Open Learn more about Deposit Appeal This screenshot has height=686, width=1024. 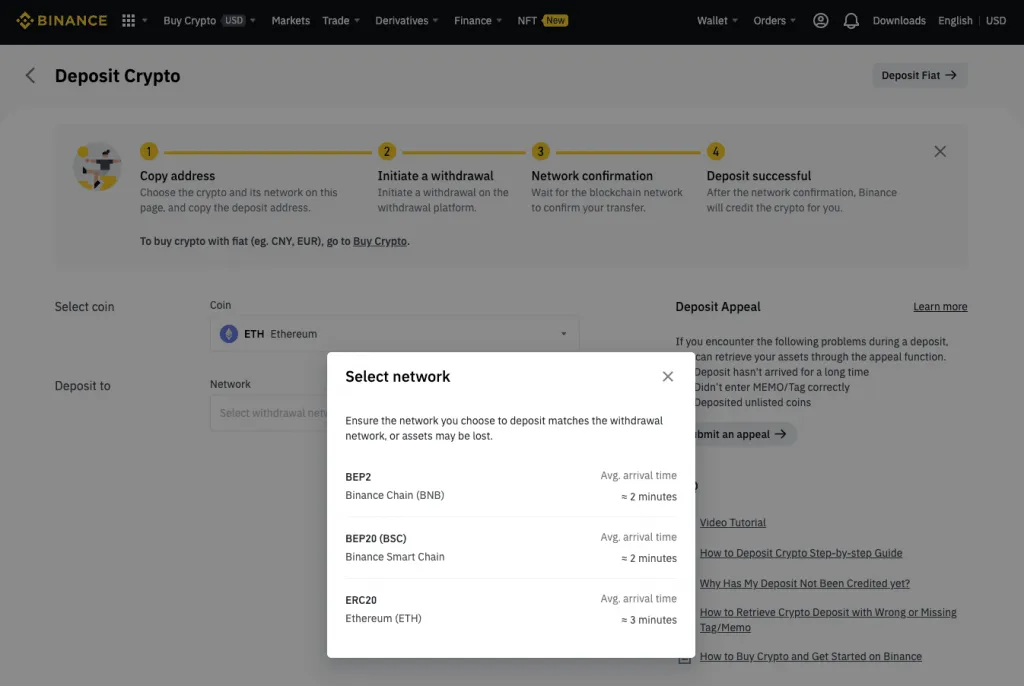(x=940, y=306)
